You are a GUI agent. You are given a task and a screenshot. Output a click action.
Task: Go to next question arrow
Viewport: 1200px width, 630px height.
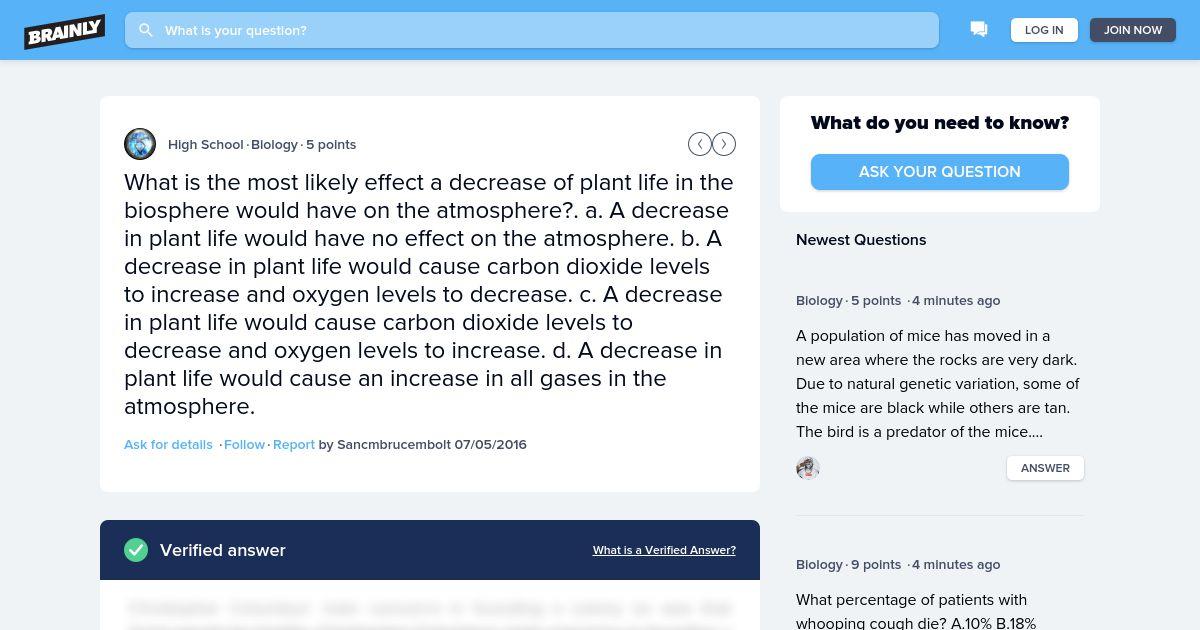click(724, 144)
